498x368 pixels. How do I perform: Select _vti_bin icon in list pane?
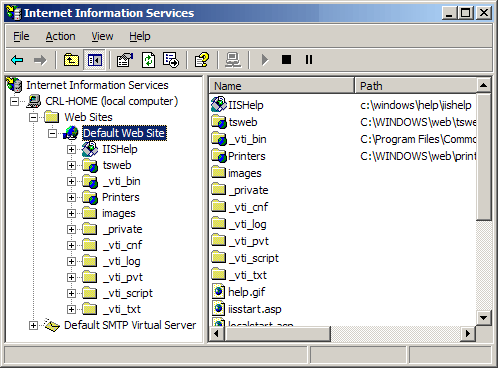(219, 139)
